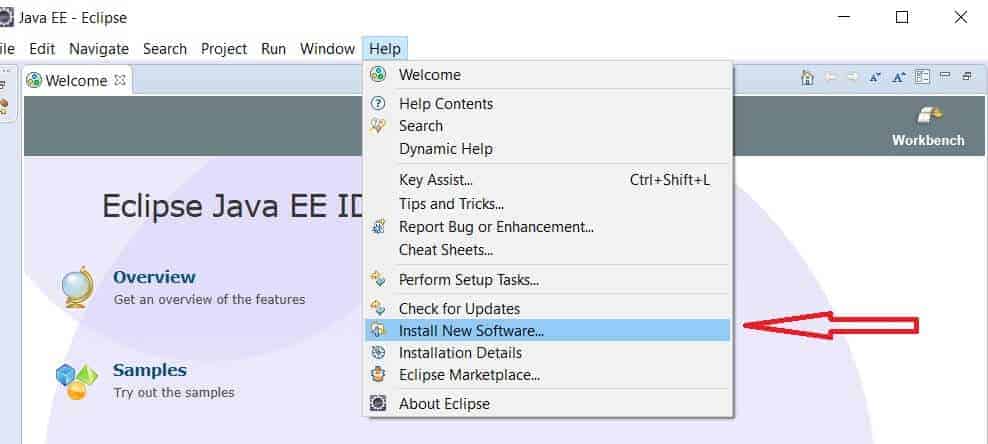Image resolution: width=988 pixels, height=444 pixels.
Task: Magnify font with the A-up icon
Action: coord(899,77)
